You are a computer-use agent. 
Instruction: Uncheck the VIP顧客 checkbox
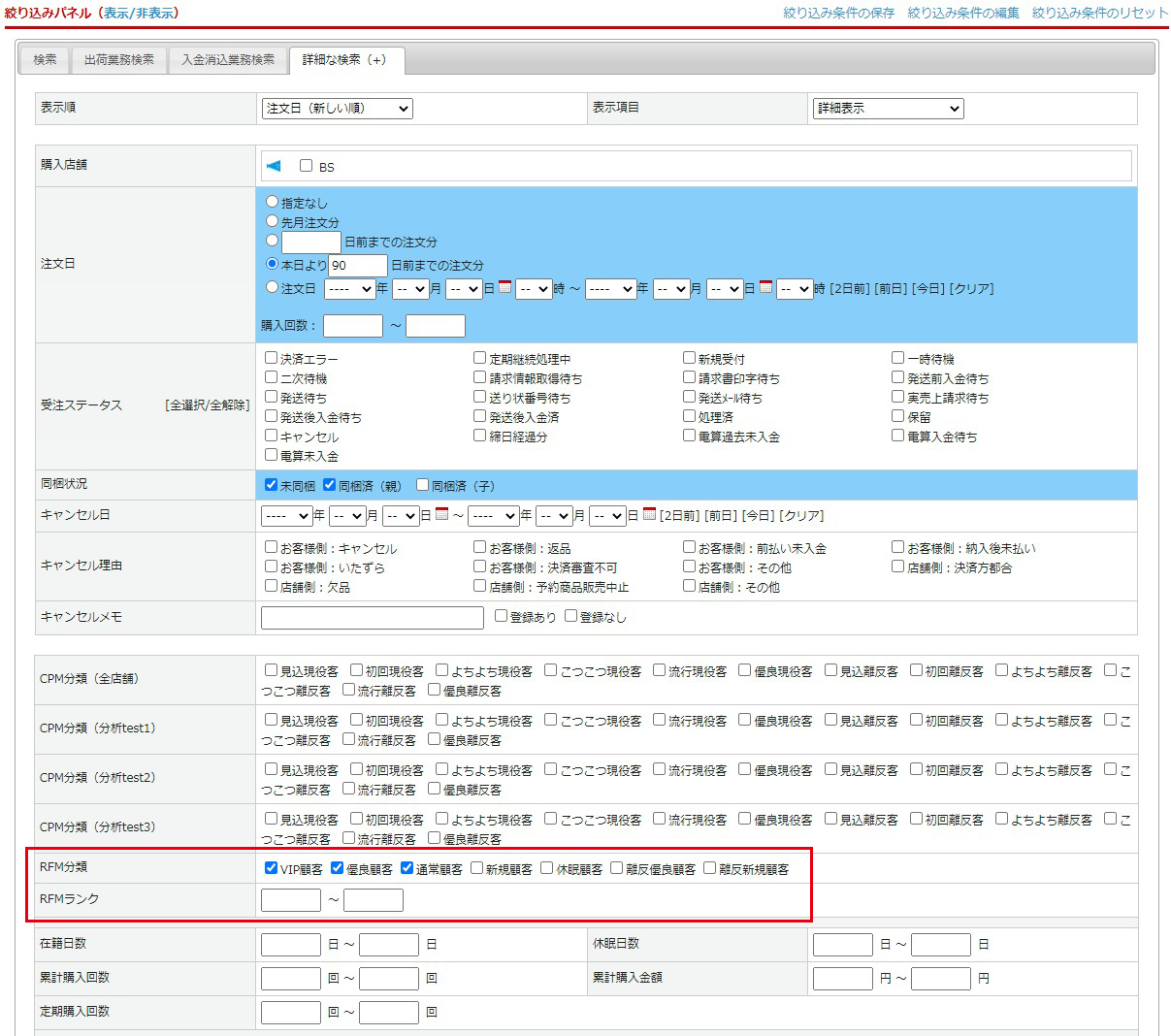pos(272,868)
